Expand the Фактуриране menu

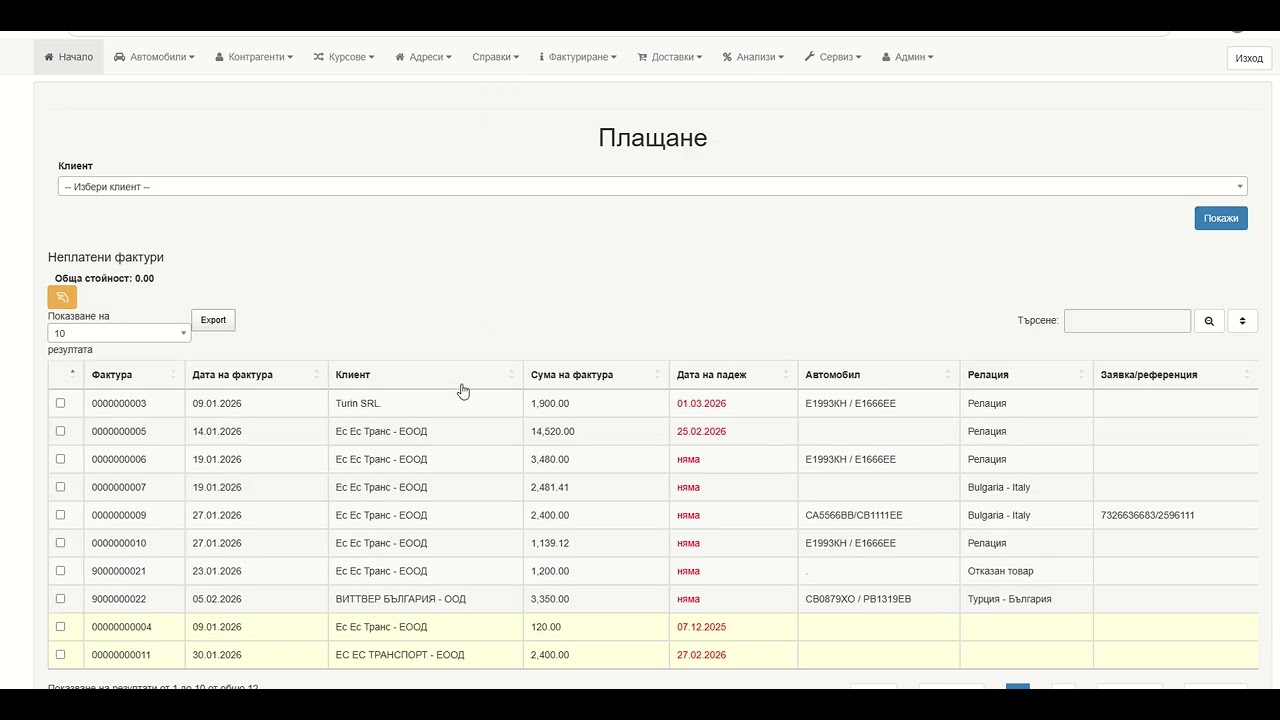point(578,57)
